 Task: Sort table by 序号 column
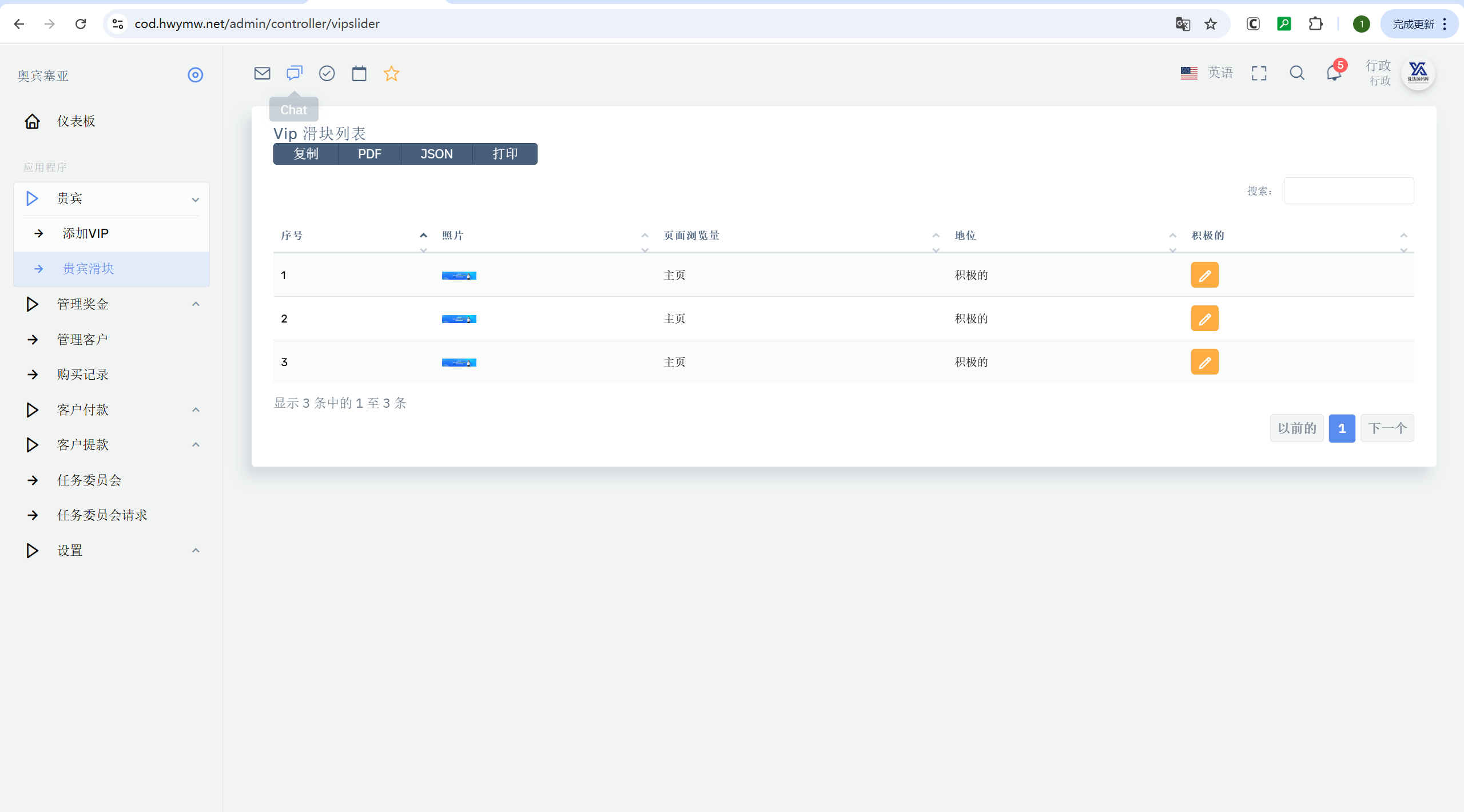(351, 236)
